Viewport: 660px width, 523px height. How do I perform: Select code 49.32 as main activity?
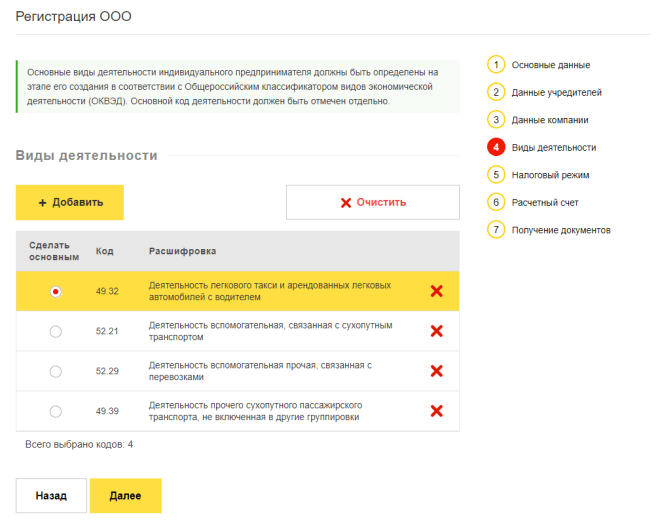click(56, 291)
